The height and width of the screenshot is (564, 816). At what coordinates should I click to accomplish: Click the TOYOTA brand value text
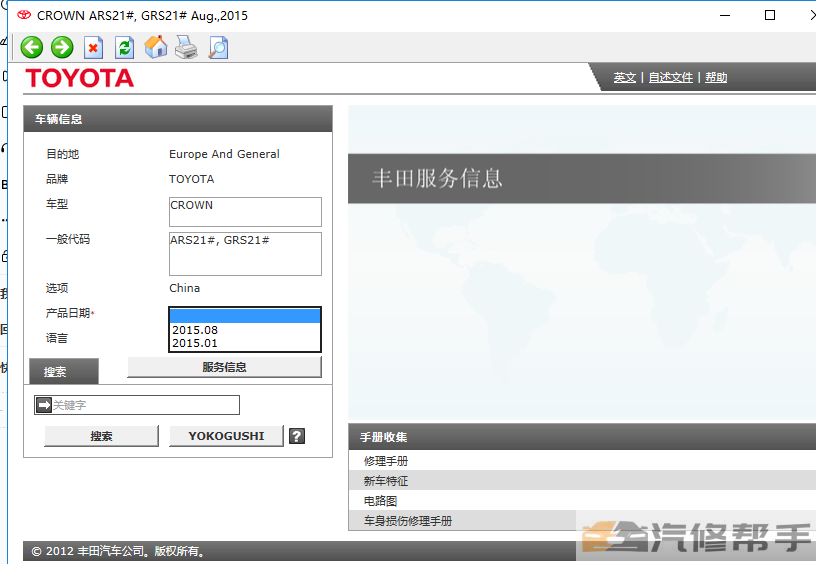[x=192, y=179]
